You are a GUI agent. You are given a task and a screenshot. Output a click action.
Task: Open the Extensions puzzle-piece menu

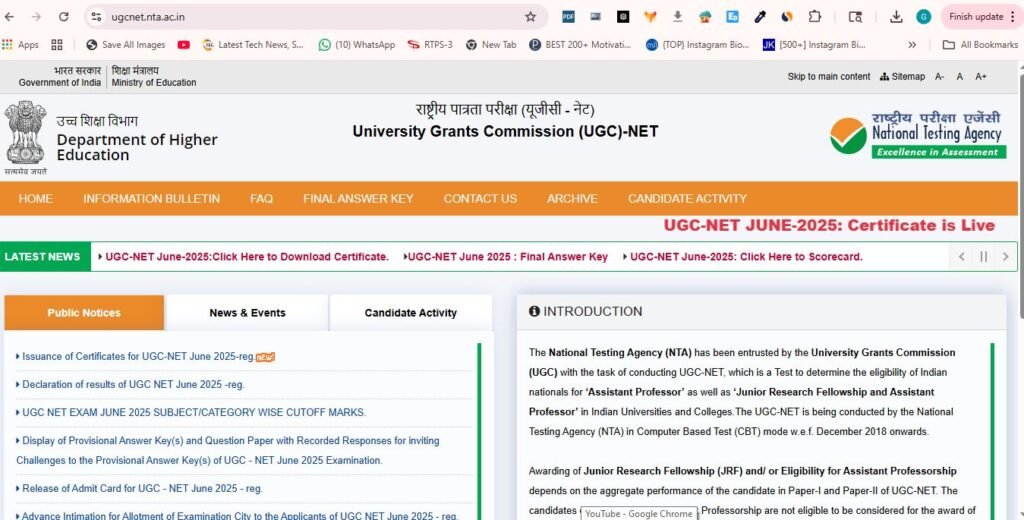click(814, 17)
